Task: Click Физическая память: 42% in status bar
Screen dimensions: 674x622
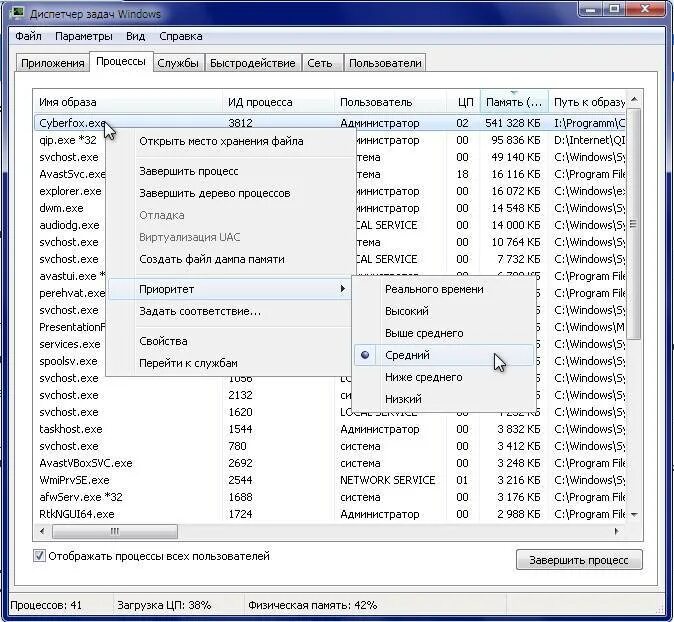Action: click(312, 605)
